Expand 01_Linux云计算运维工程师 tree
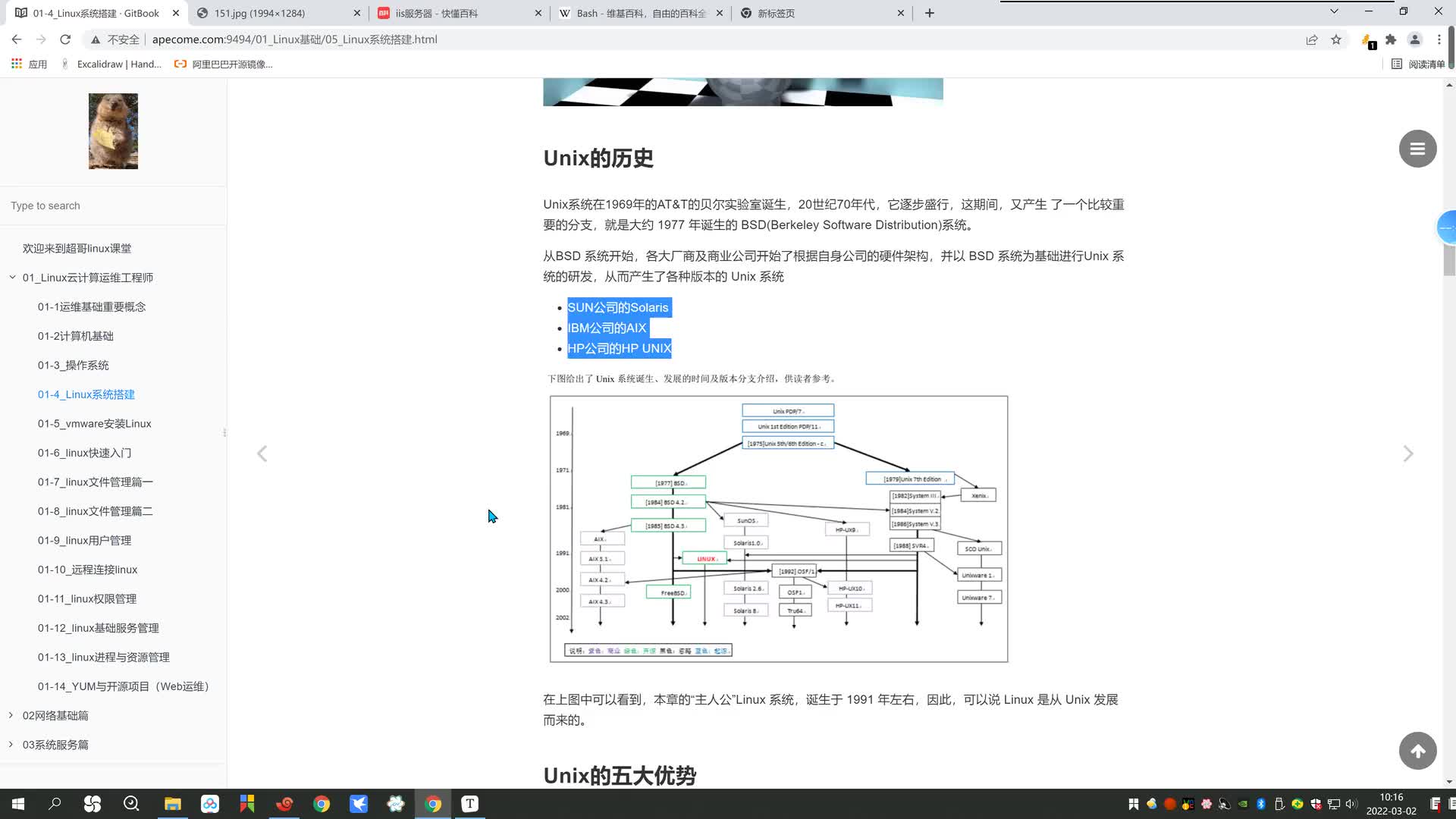The image size is (1456, 819). [11, 277]
